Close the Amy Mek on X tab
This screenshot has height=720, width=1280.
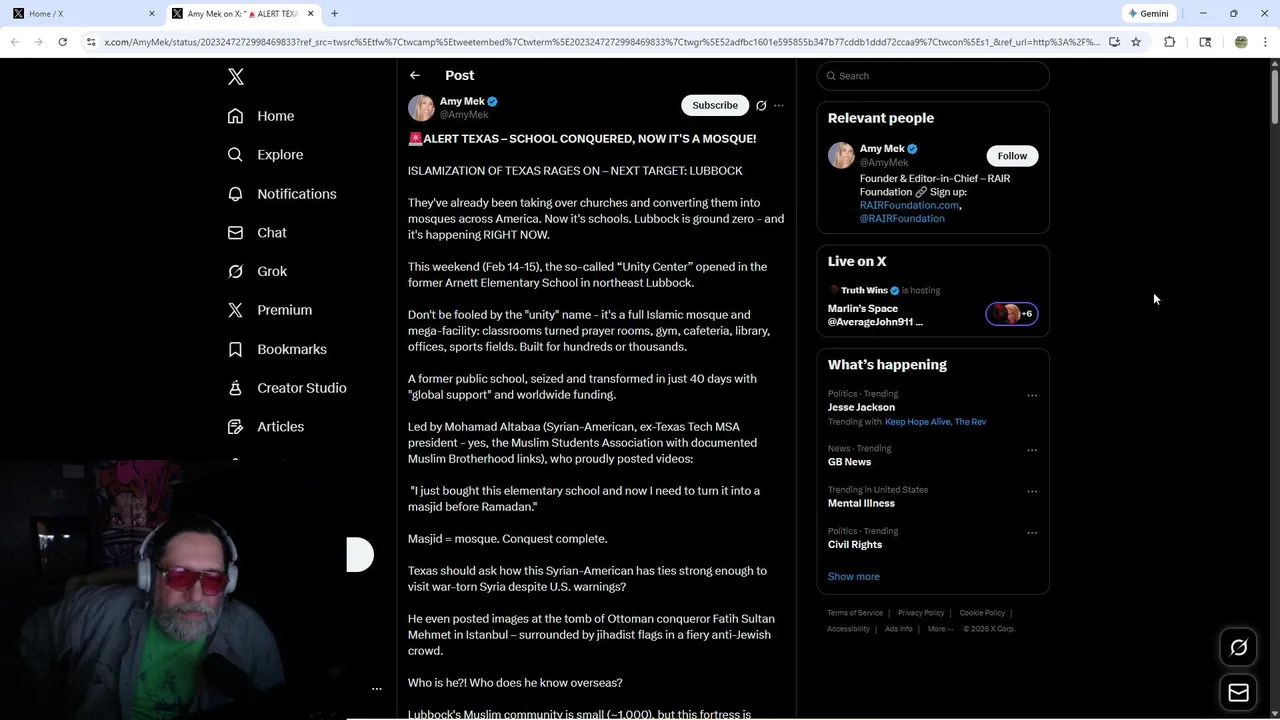pos(311,14)
